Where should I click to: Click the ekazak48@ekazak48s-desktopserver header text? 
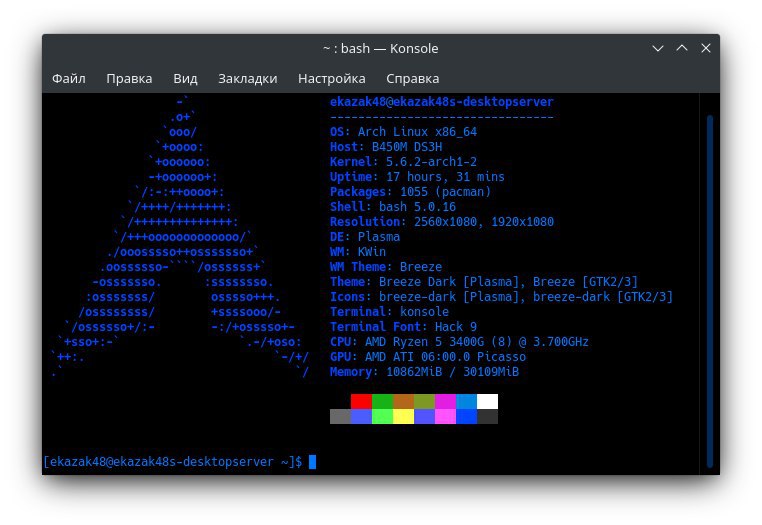(441, 102)
